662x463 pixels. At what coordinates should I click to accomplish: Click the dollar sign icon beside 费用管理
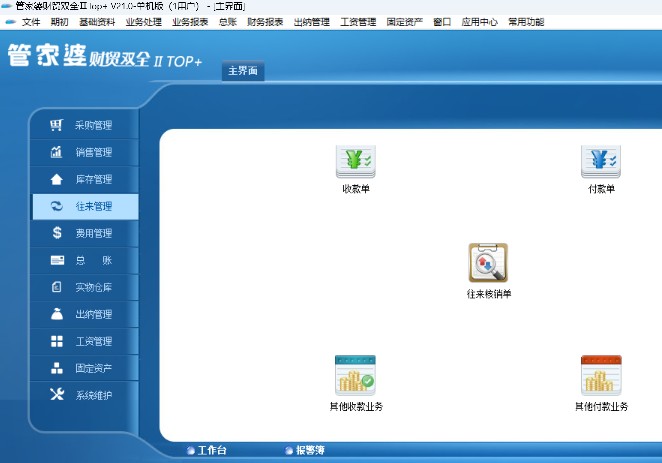tap(57, 233)
